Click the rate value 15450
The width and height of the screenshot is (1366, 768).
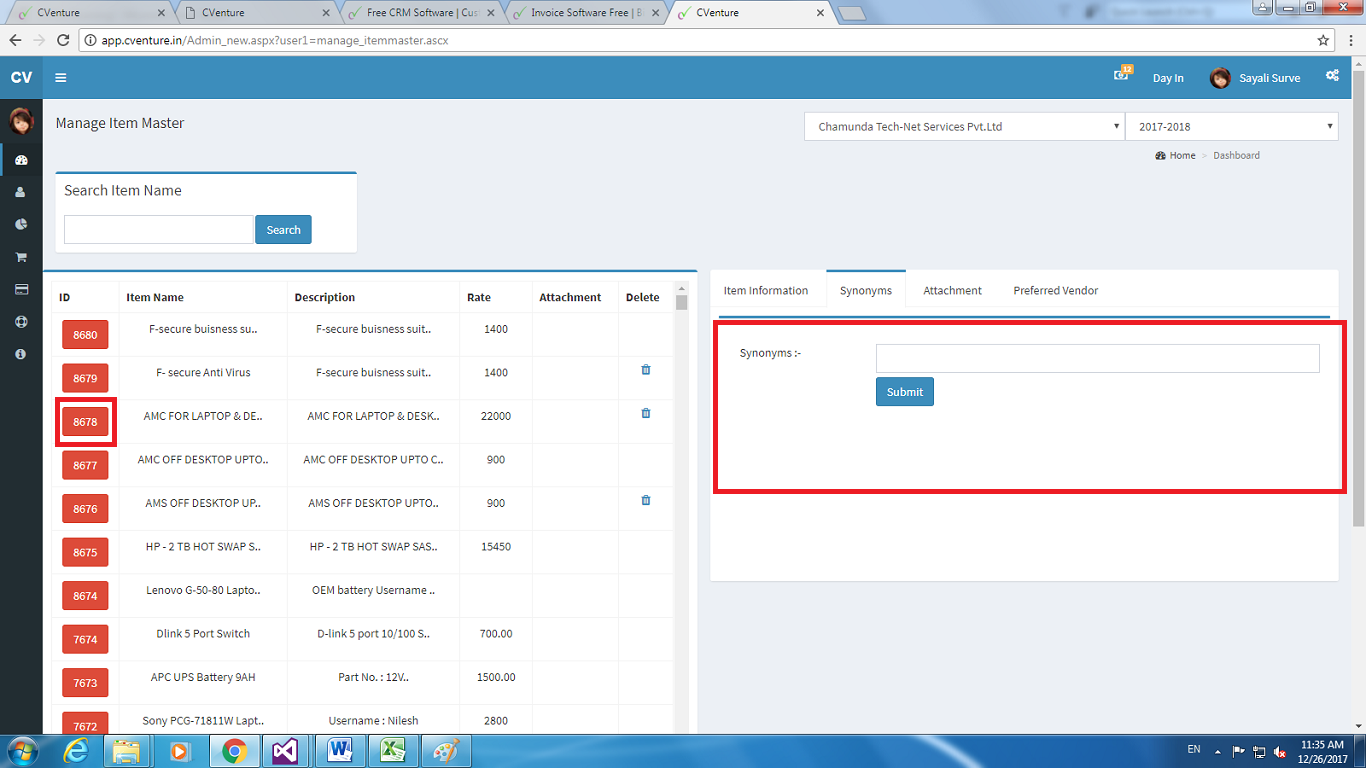(x=496, y=547)
